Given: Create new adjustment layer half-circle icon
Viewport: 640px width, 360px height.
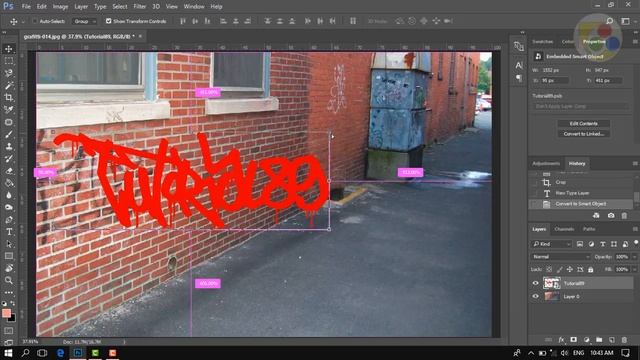Looking at the screenshot, I should 587,340.
